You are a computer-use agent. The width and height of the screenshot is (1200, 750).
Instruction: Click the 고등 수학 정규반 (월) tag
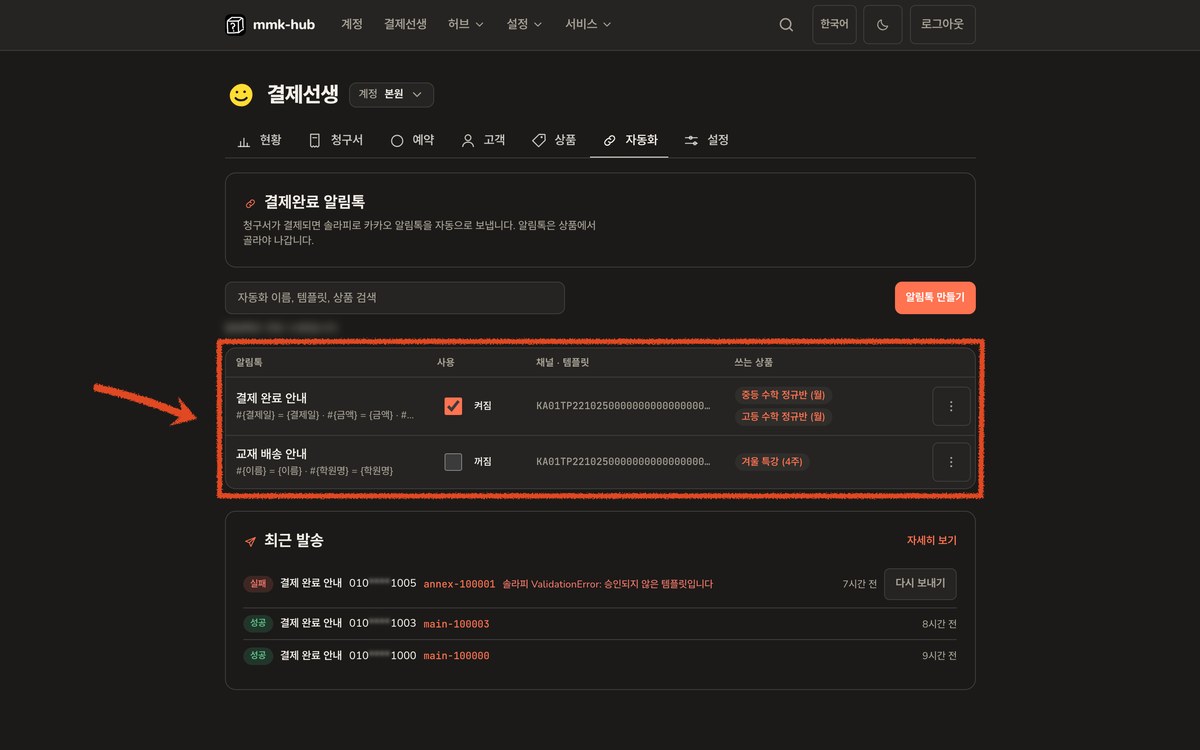click(x=783, y=417)
